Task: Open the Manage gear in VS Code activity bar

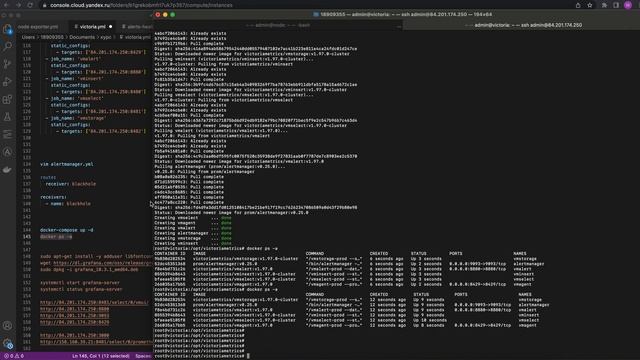Action: [7, 343]
